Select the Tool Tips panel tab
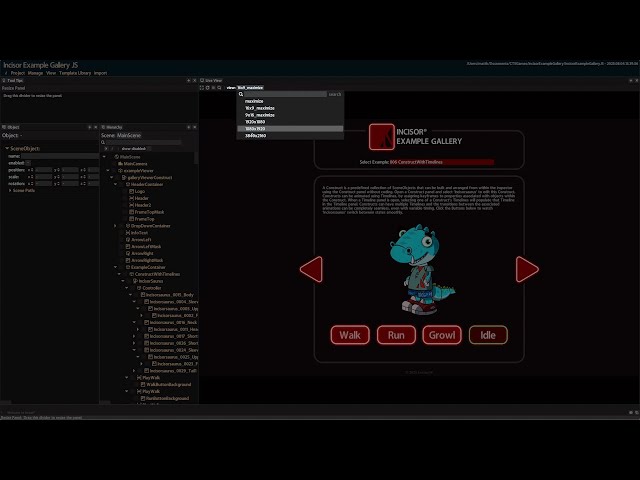The image size is (640, 480). [13, 80]
